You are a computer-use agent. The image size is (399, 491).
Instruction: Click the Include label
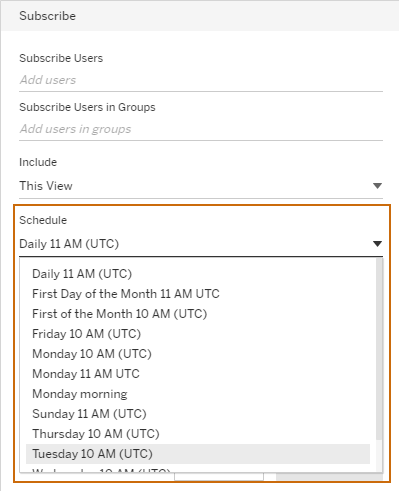click(x=38, y=162)
